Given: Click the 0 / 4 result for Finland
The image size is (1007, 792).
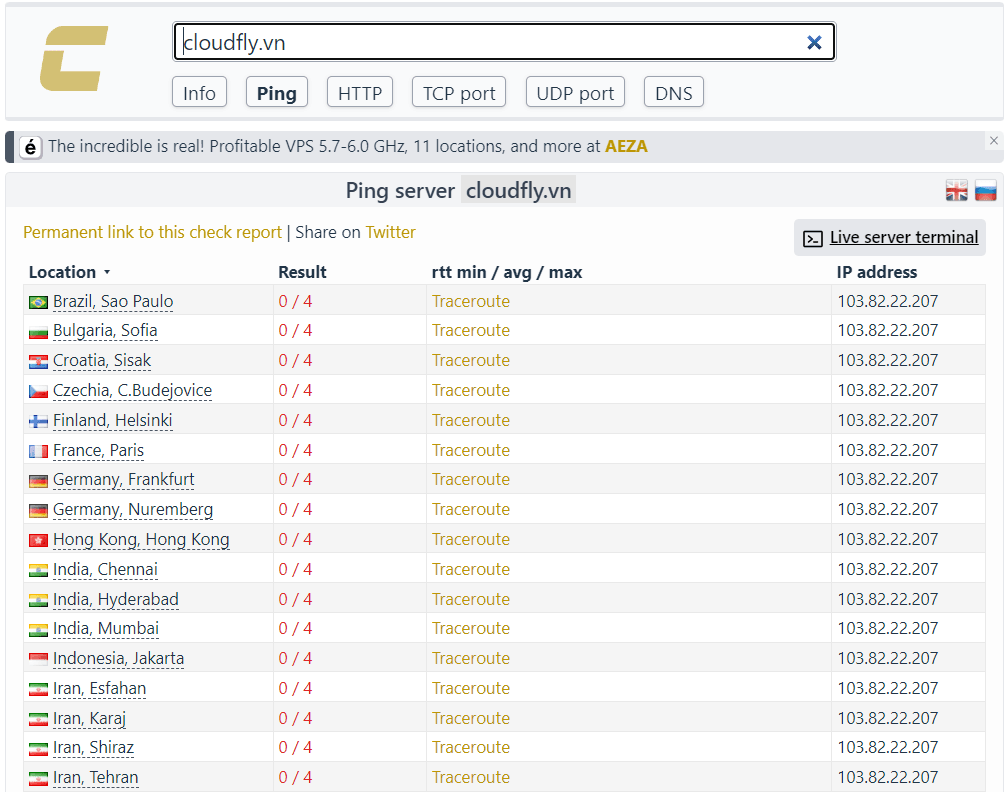Looking at the screenshot, I should pyautogui.click(x=295, y=420).
